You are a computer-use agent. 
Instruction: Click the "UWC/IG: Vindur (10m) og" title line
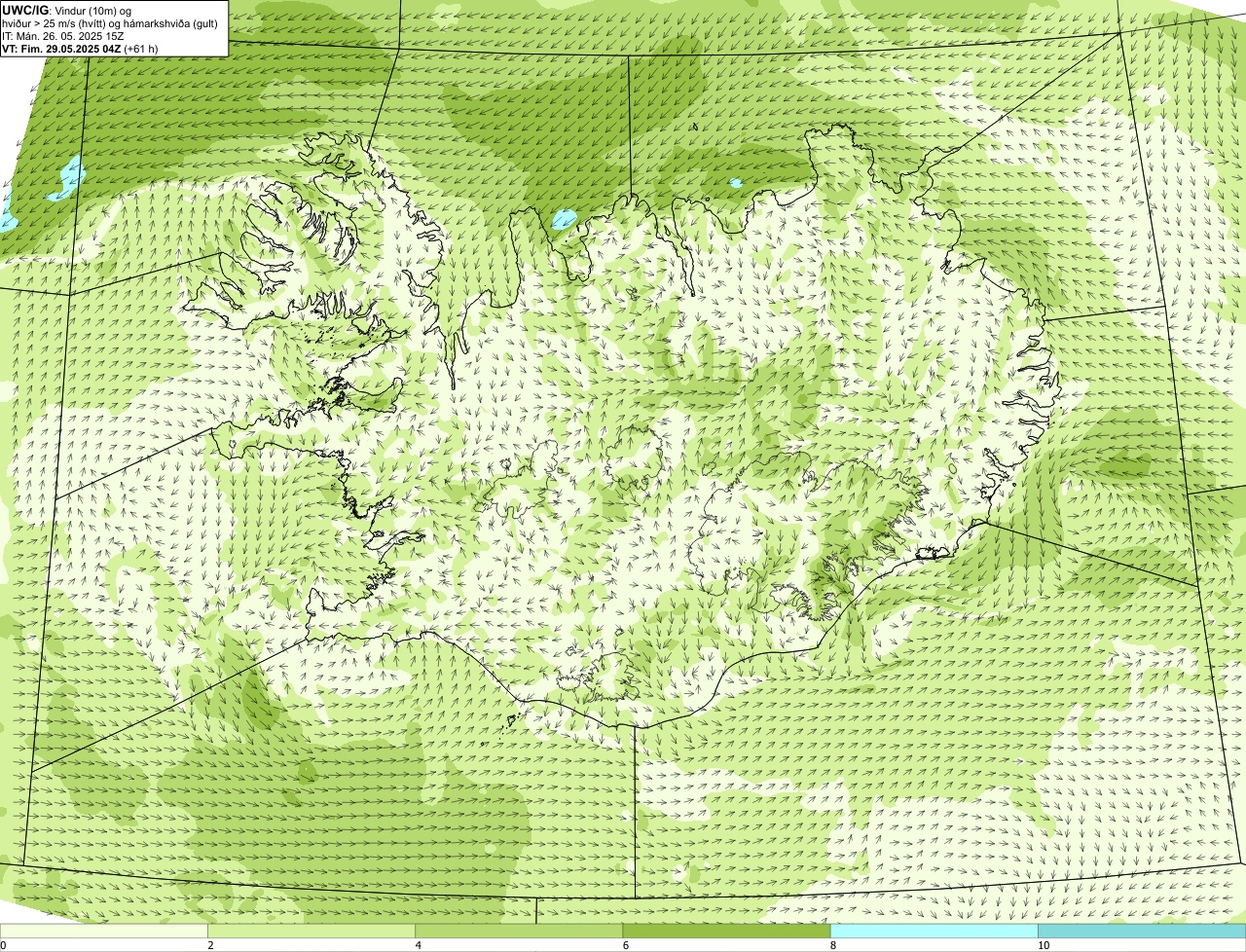[x=67, y=10]
